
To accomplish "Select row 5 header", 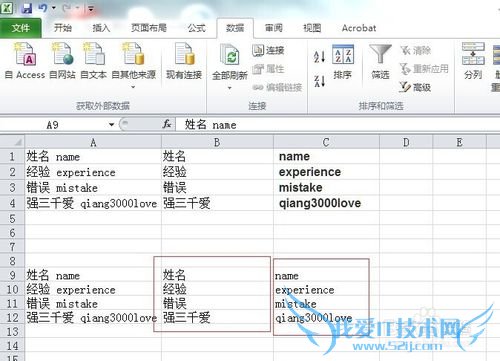I will [12, 219].
